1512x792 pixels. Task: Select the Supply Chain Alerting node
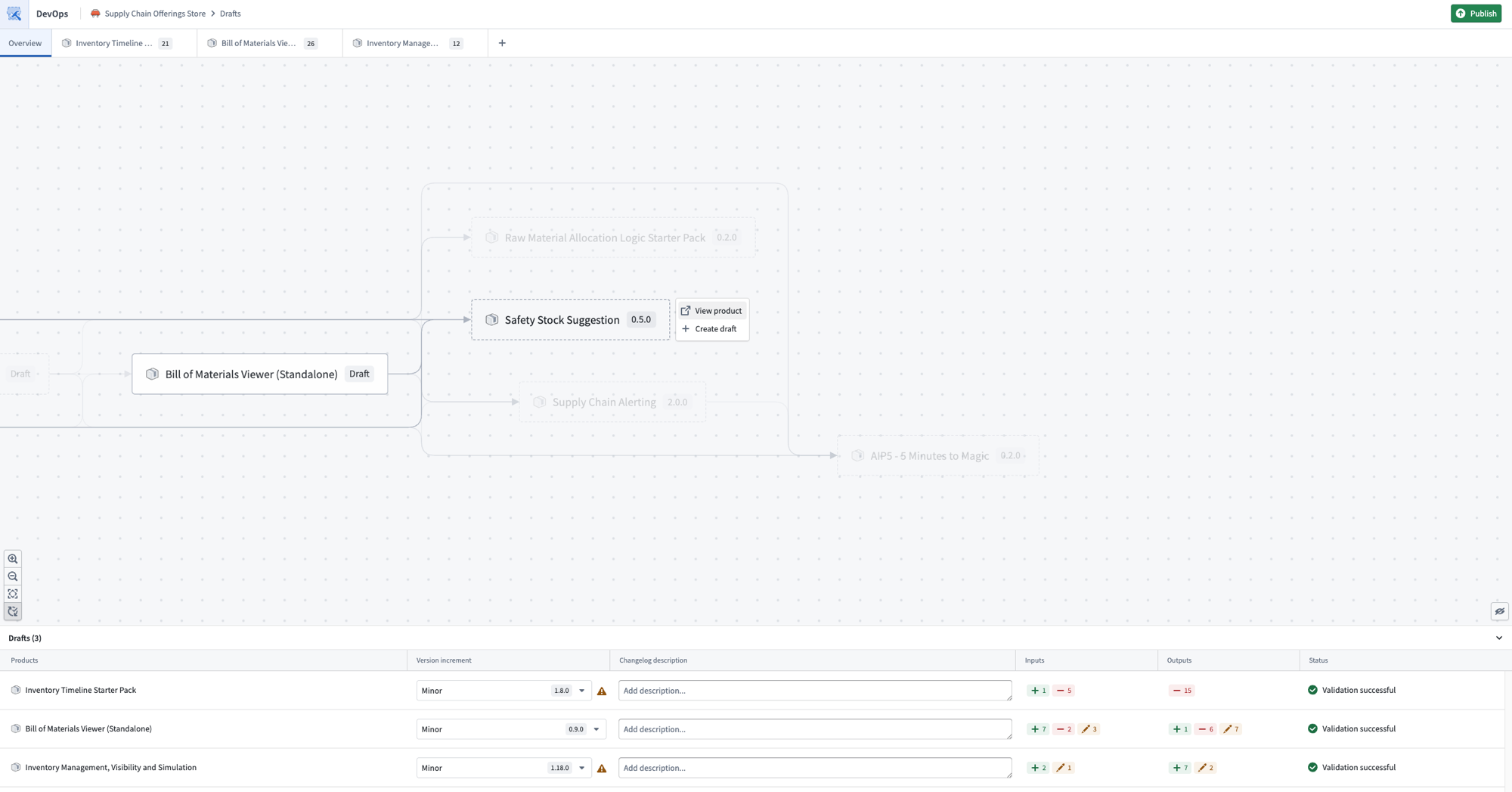612,402
